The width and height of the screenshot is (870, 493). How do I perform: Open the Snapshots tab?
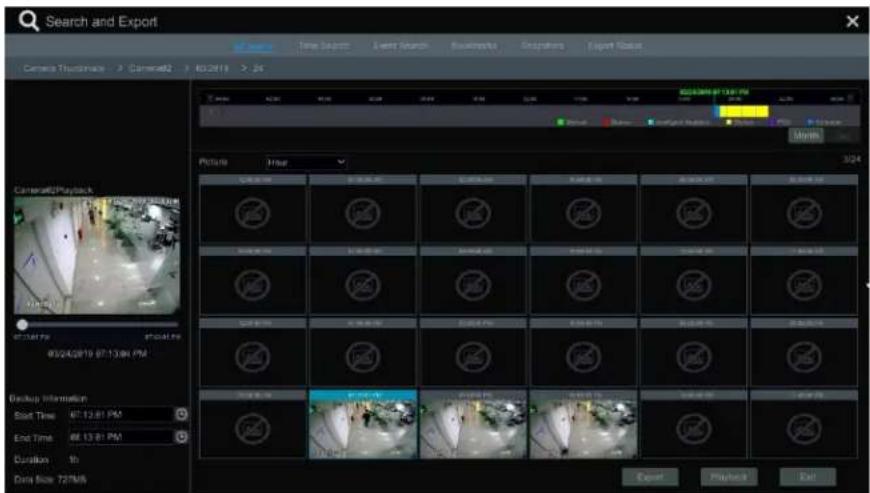542,46
